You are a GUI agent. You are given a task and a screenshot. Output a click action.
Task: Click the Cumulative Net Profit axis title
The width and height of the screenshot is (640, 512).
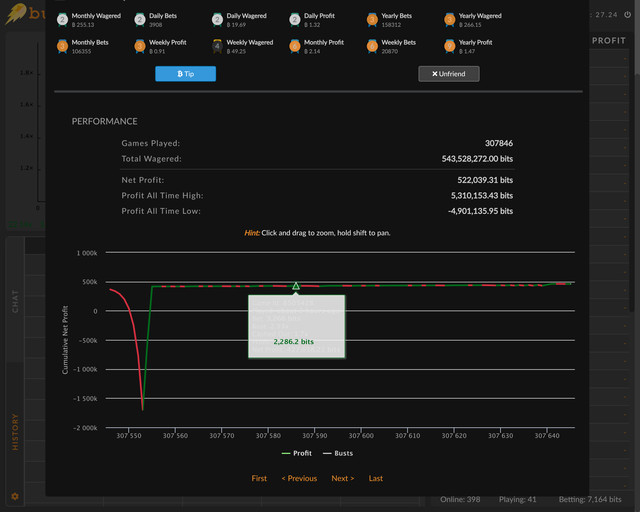pos(65,340)
